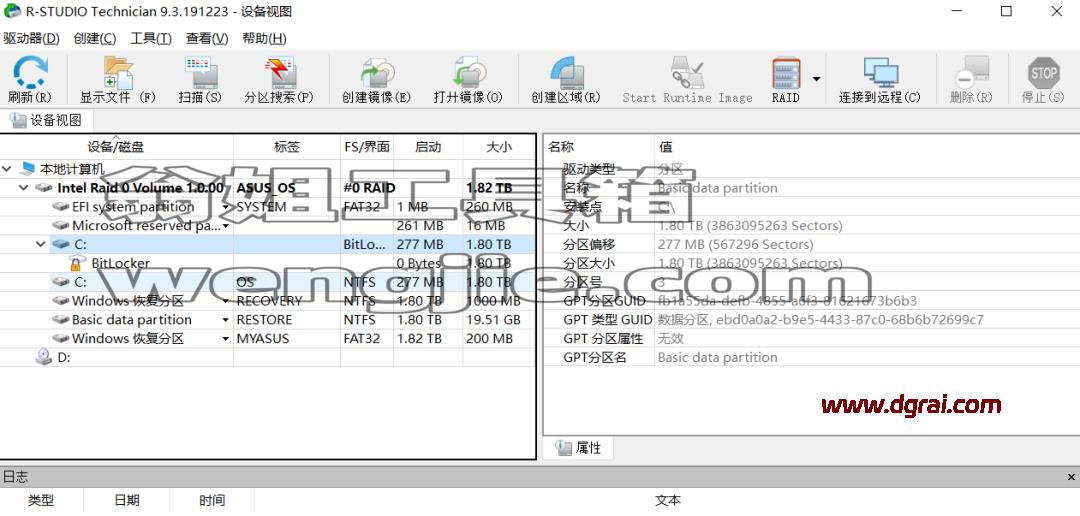Collapse the Intel Raid 0 Volume node
The width and height of the screenshot is (1080, 516).
(x=23, y=188)
